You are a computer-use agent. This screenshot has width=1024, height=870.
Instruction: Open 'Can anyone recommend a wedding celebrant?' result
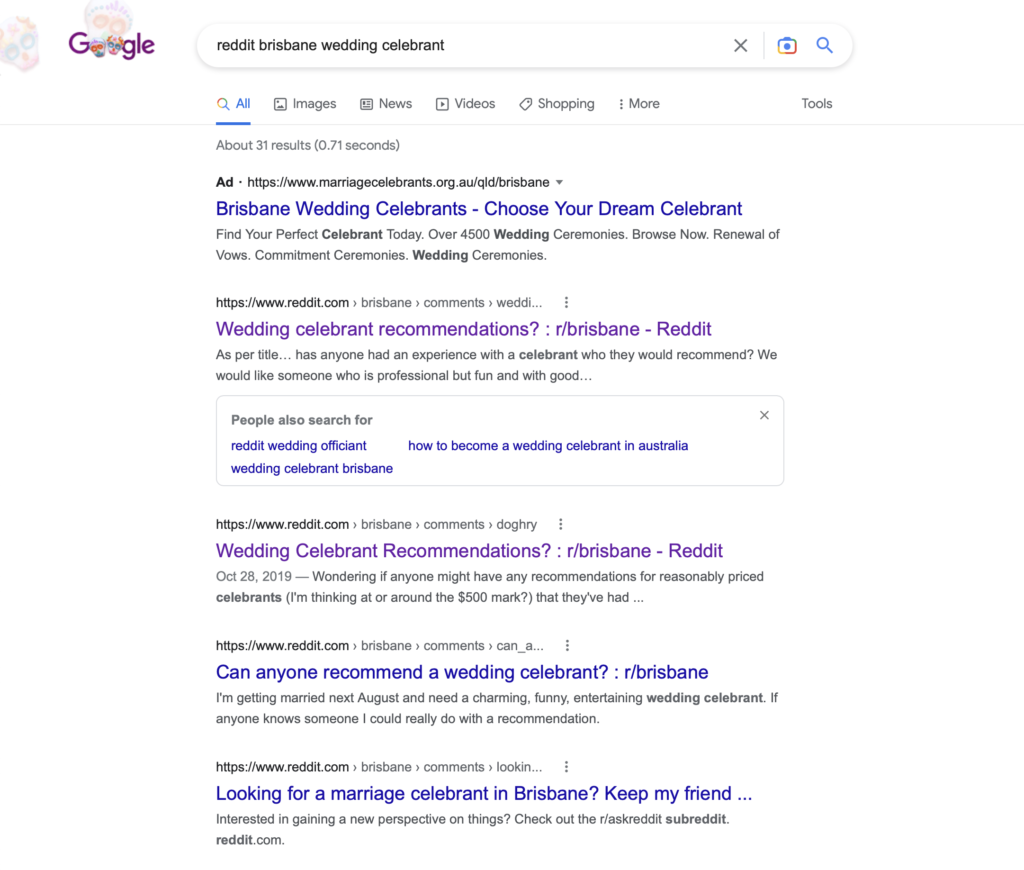point(462,672)
